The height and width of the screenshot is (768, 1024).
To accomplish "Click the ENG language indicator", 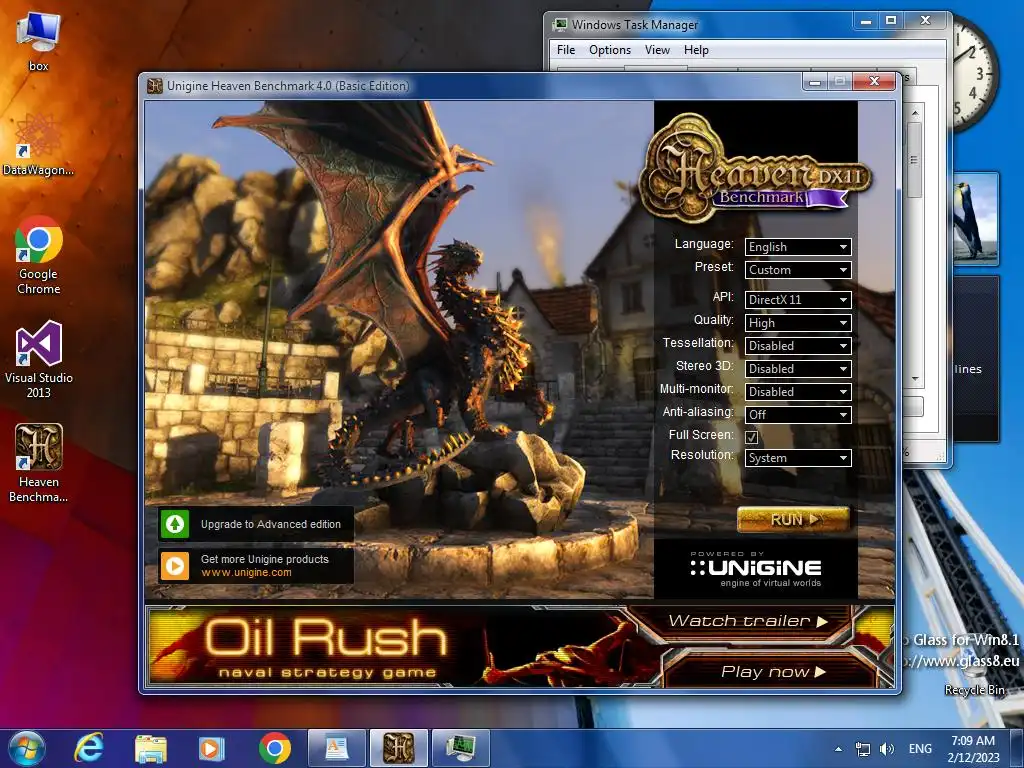I will (x=920, y=749).
